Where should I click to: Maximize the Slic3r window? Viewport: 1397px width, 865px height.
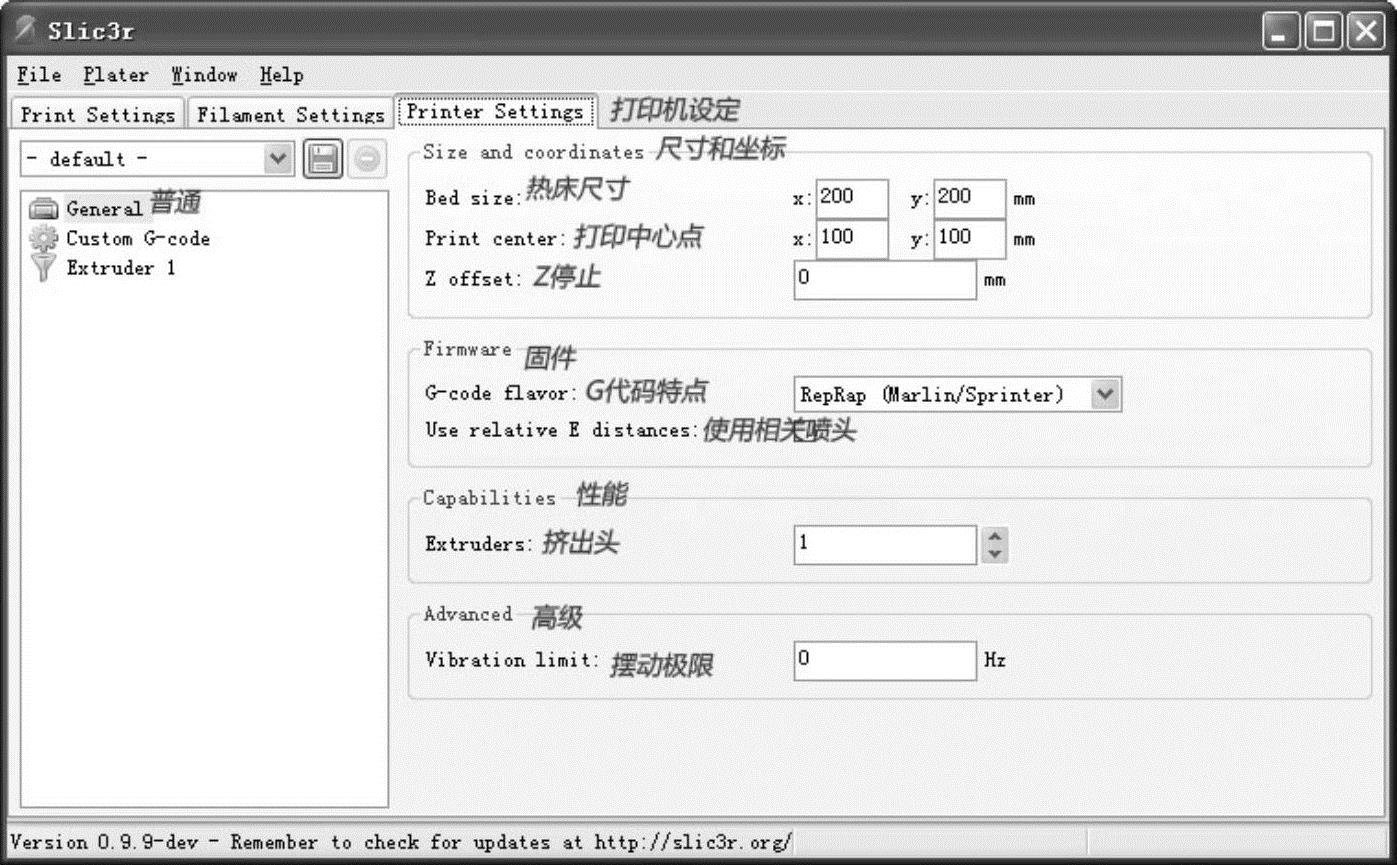pos(1322,33)
